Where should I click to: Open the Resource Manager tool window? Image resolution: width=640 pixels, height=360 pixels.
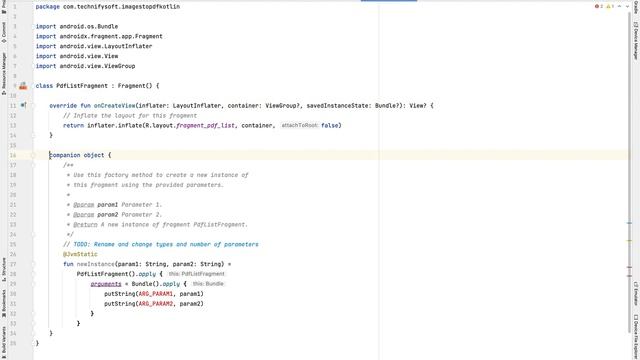(x=4, y=73)
